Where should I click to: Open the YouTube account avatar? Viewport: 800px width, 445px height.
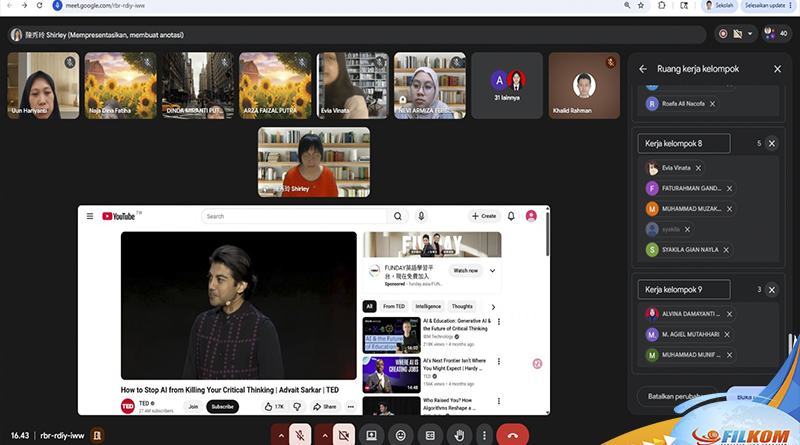pyautogui.click(x=531, y=216)
